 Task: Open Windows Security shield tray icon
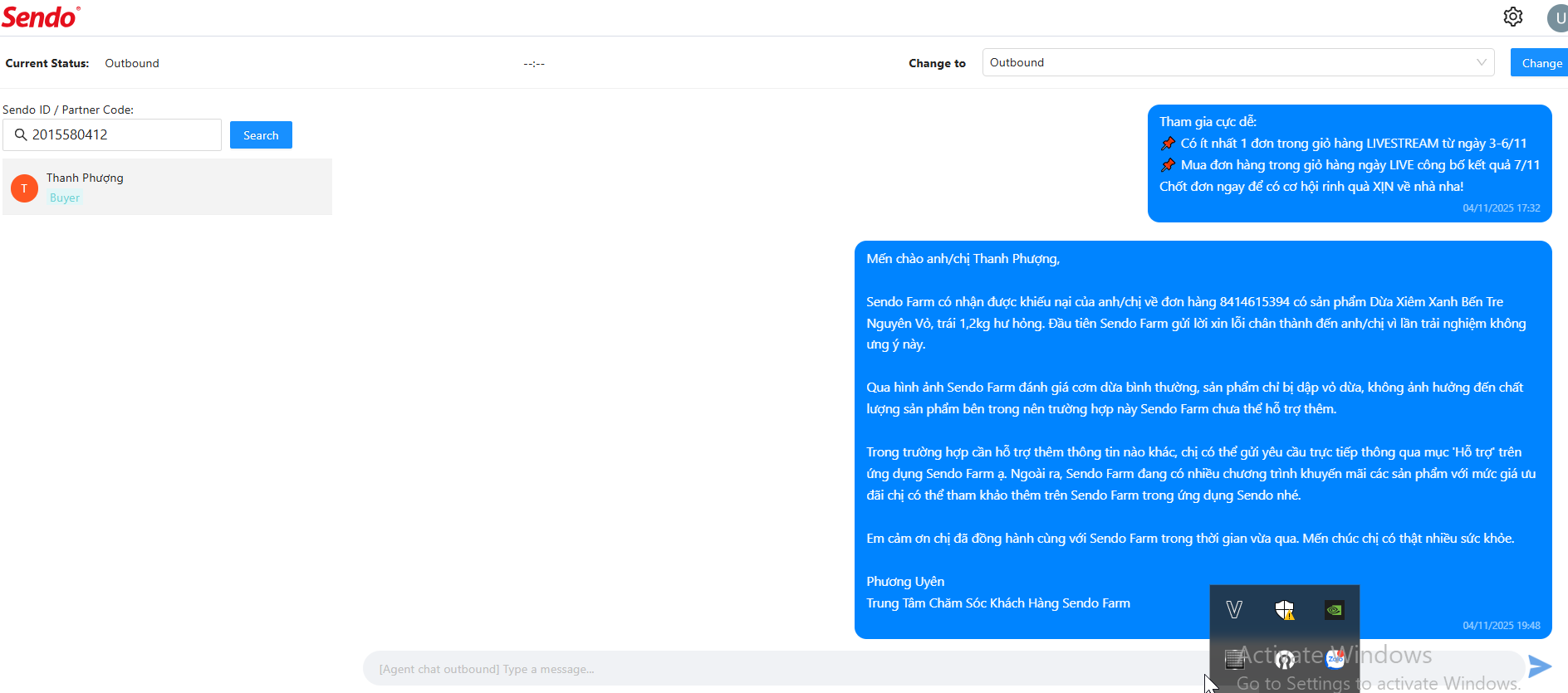[1285, 610]
